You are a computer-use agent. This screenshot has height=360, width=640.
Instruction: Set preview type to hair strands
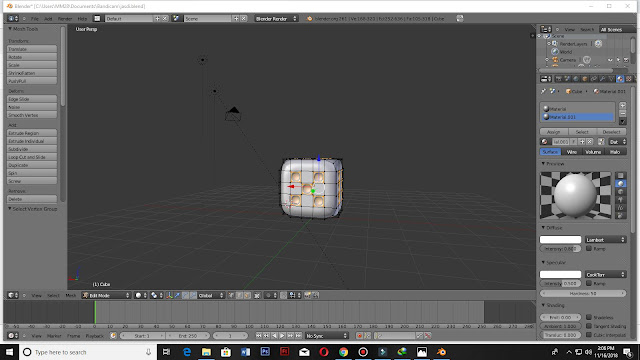click(x=620, y=208)
